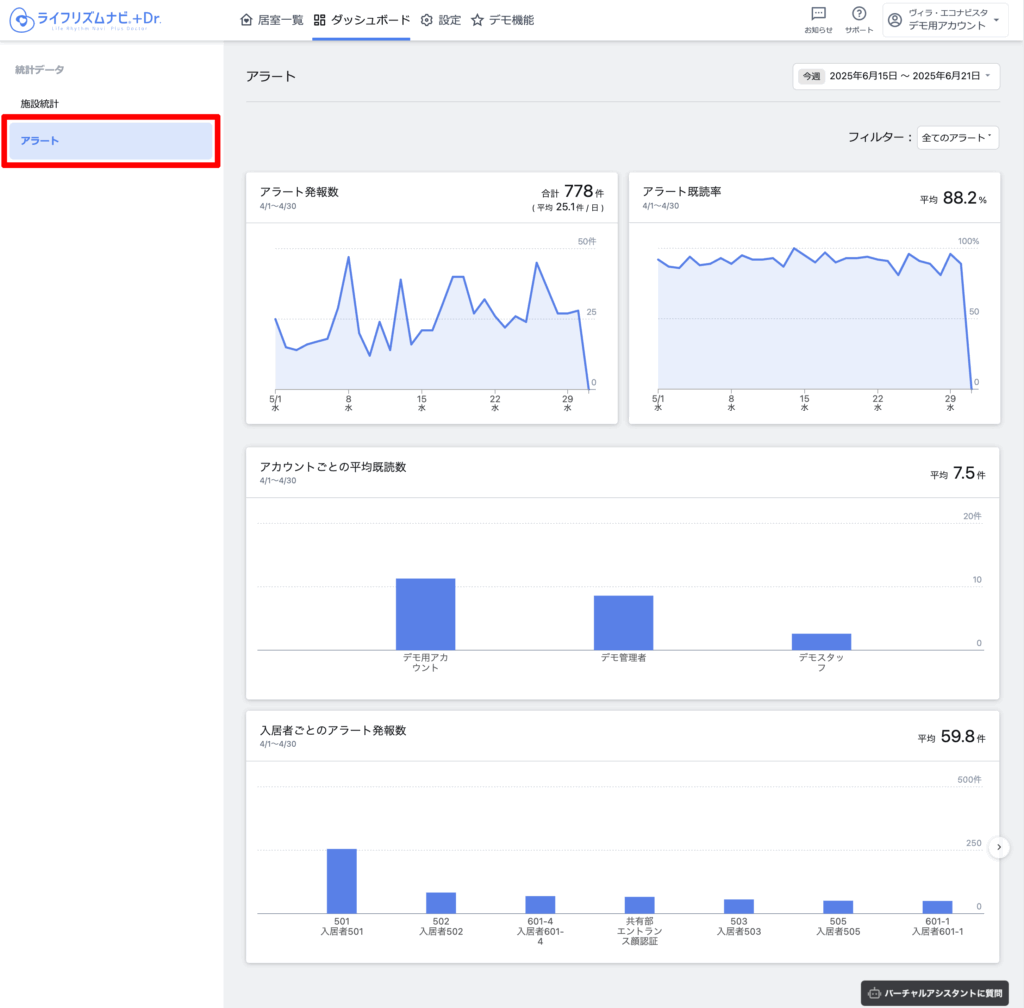Expand the デモ用アカウント account menu
This screenshot has width=1024, height=1008.
click(944, 20)
